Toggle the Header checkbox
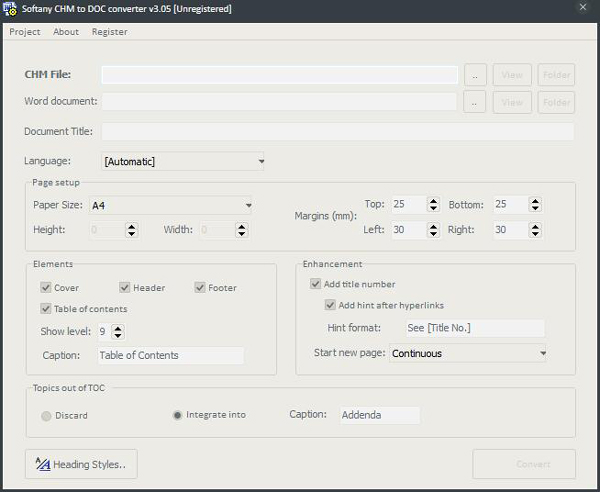Image resolution: width=600 pixels, height=492 pixels. [125, 287]
